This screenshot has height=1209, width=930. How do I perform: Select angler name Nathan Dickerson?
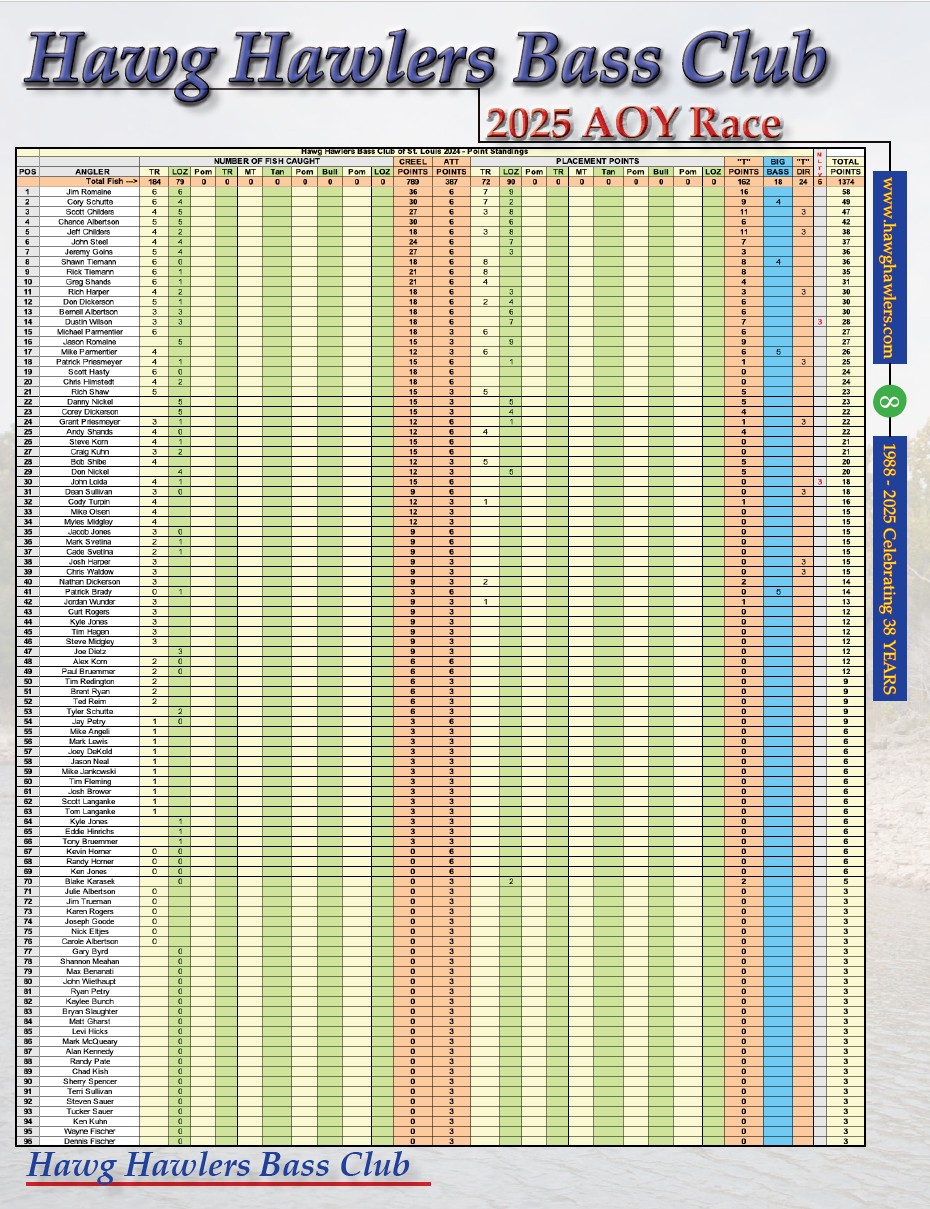(x=89, y=581)
